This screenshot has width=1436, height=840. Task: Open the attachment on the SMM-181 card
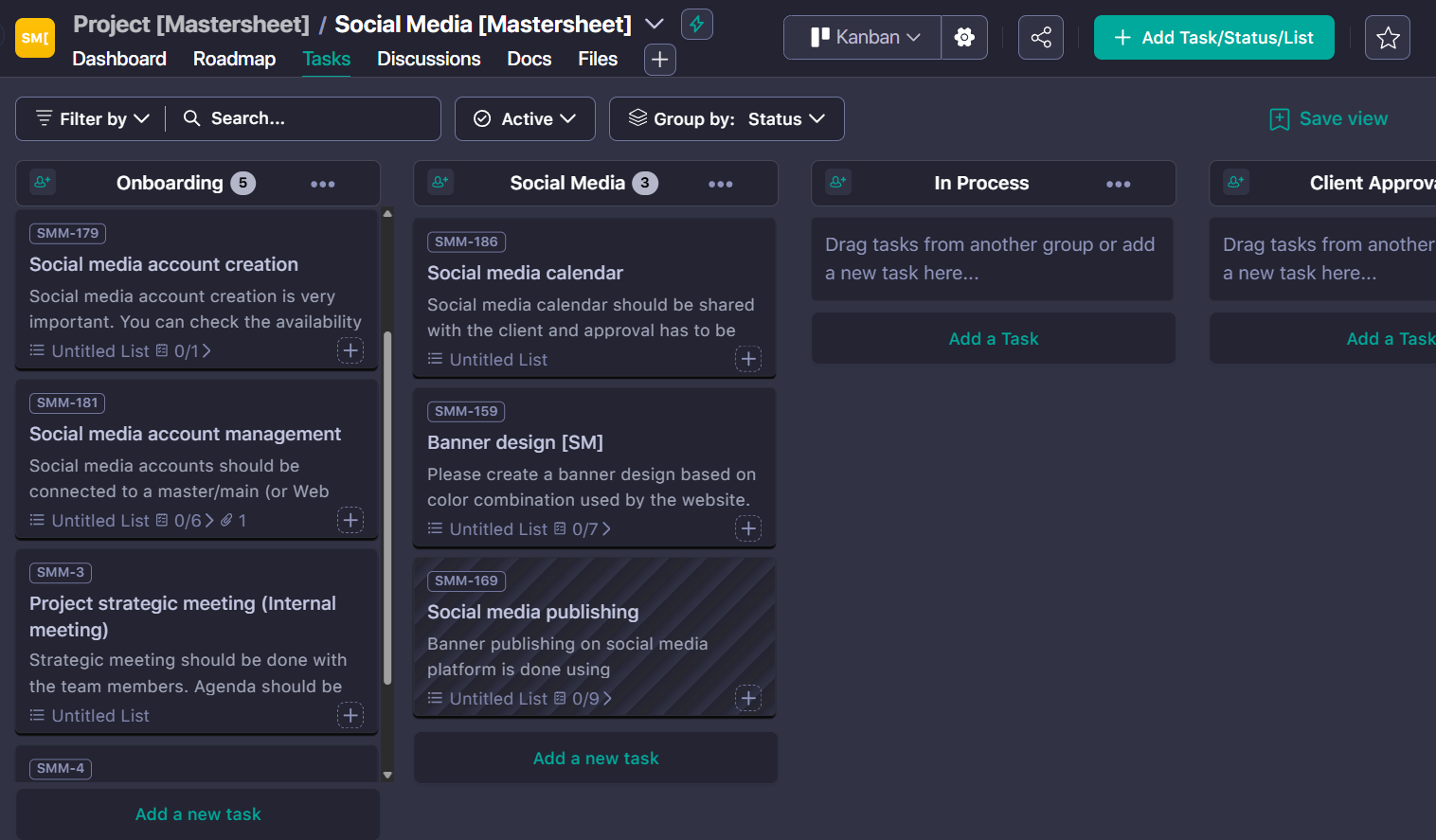(x=228, y=520)
